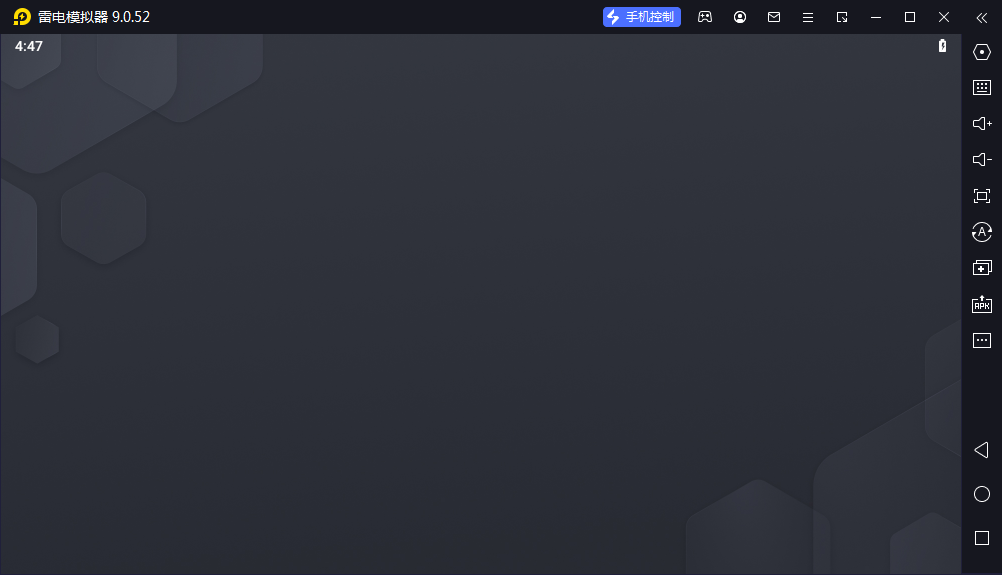The width and height of the screenshot is (1002, 575).
Task: Click the circular-arrow A icon in sidebar
Action: click(x=981, y=232)
